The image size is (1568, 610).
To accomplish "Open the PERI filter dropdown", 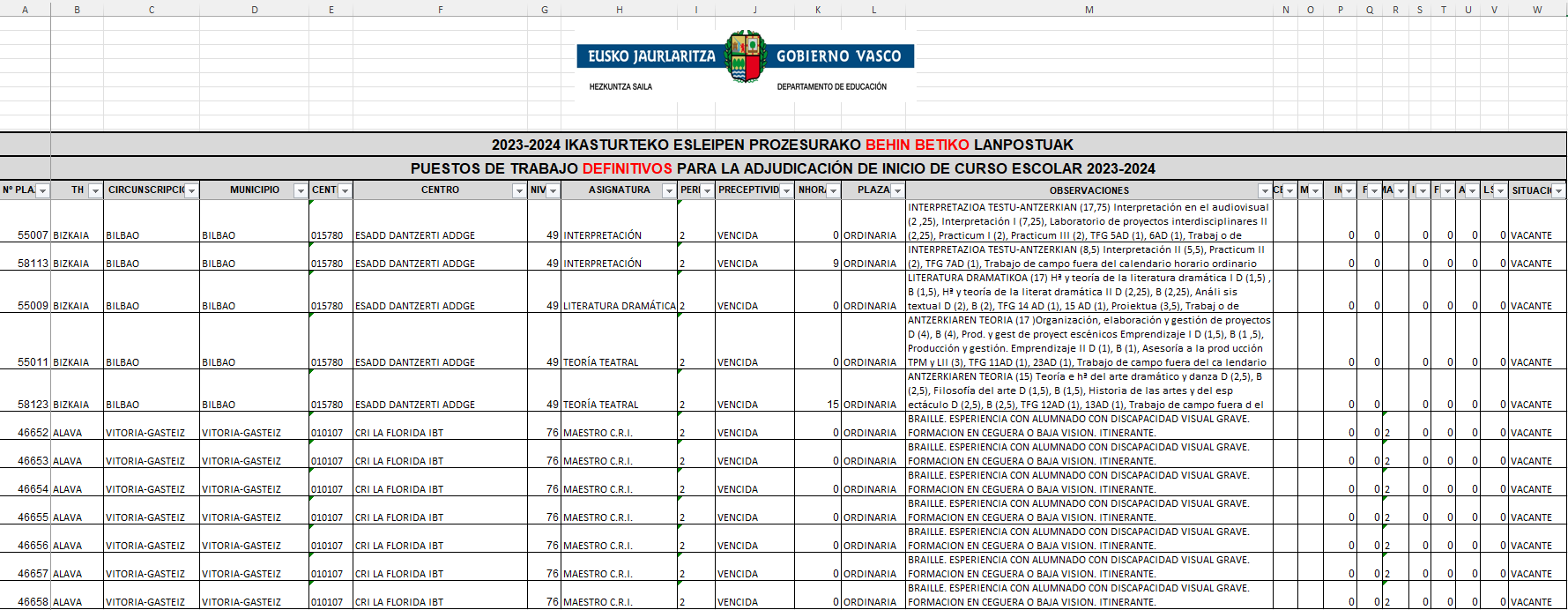I will pos(707,190).
